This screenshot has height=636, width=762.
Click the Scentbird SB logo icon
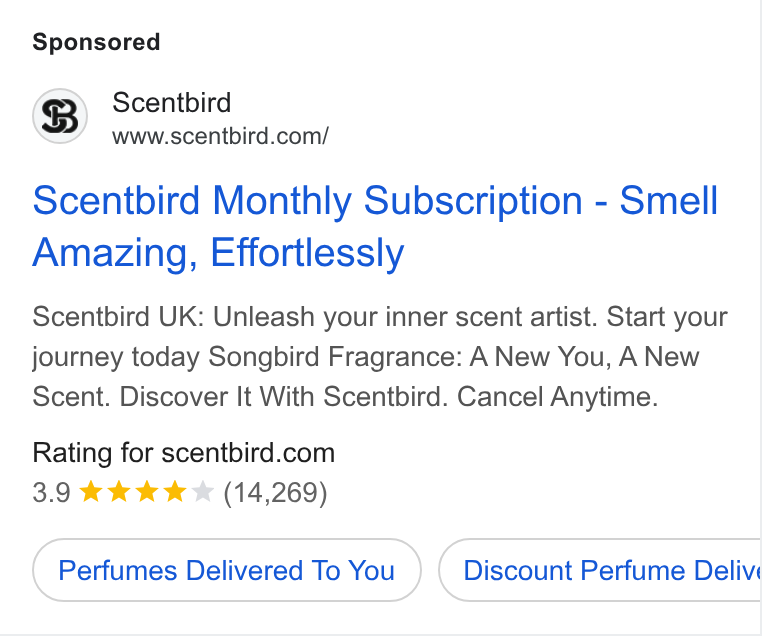point(60,116)
